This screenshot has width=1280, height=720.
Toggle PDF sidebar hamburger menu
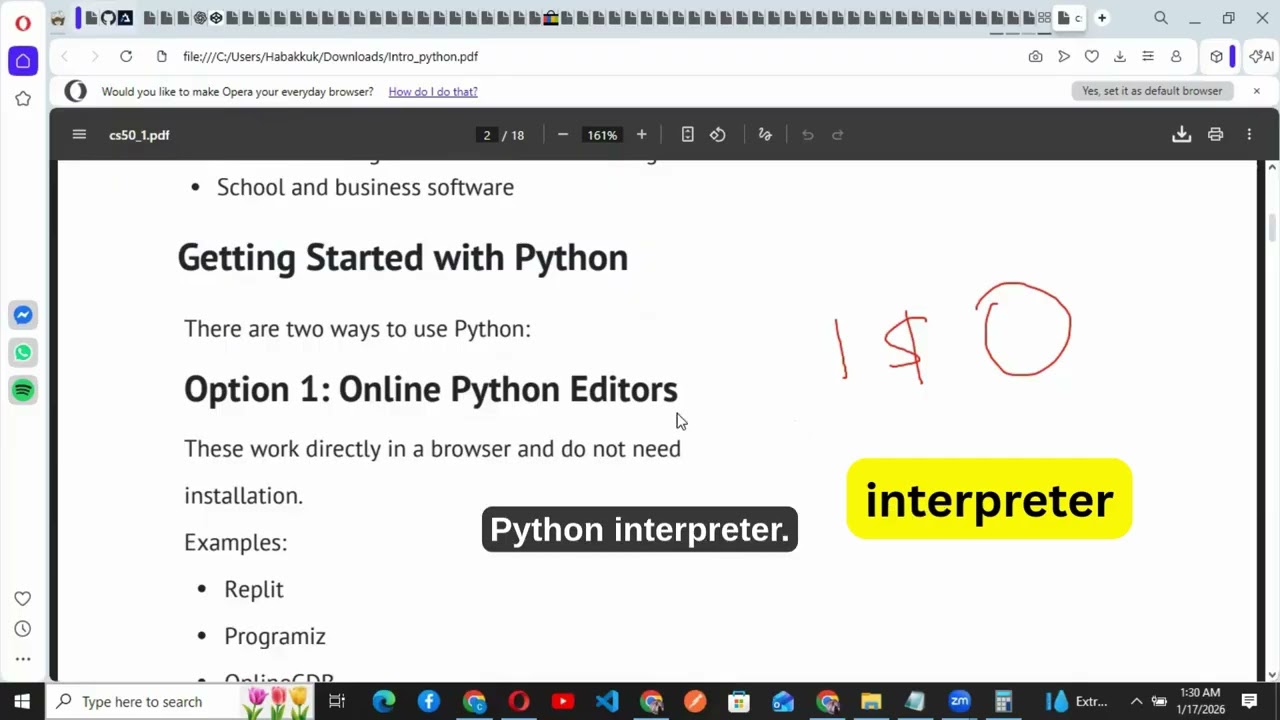pyautogui.click(x=79, y=135)
